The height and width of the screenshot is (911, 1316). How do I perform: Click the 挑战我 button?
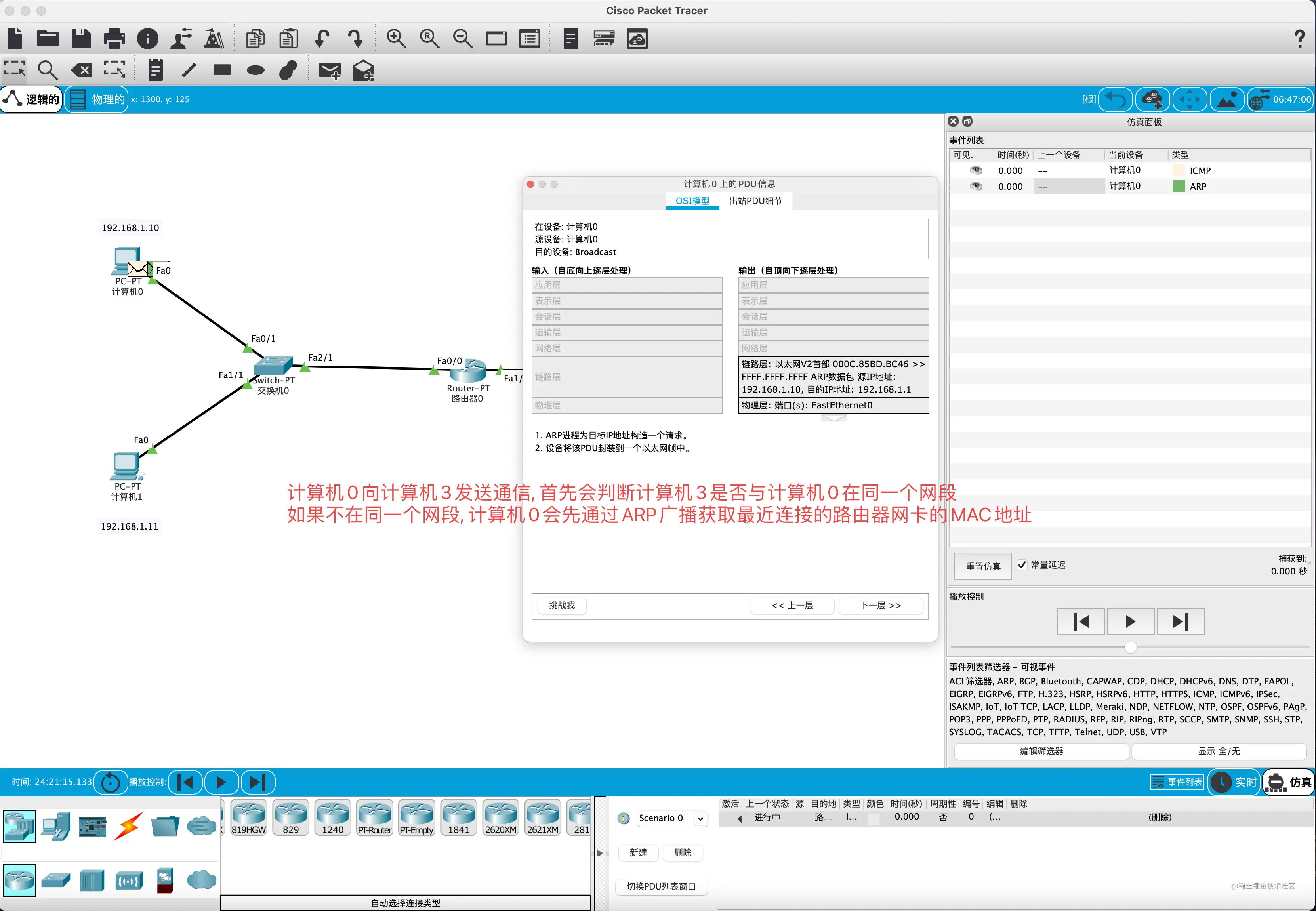tap(562, 606)
